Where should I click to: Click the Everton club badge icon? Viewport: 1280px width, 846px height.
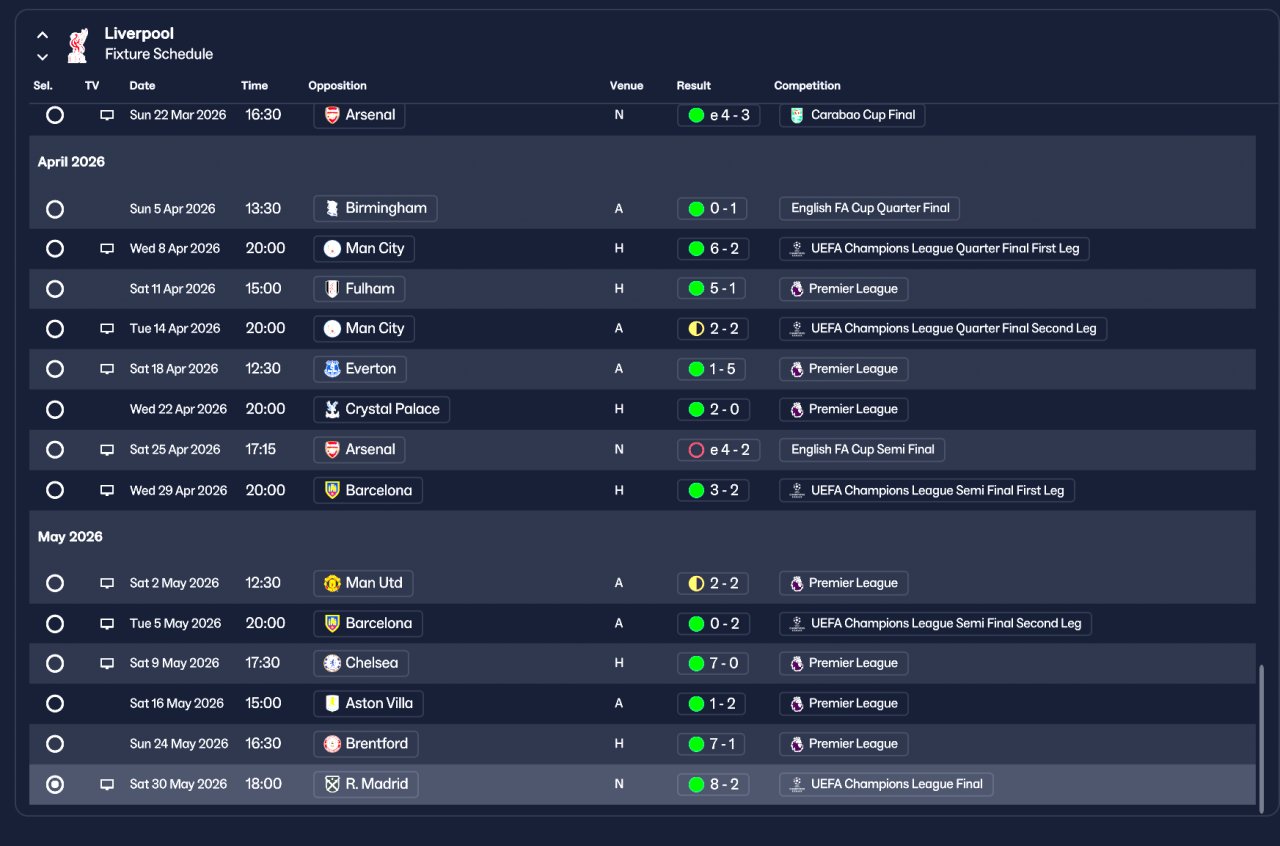pos(332,369)
